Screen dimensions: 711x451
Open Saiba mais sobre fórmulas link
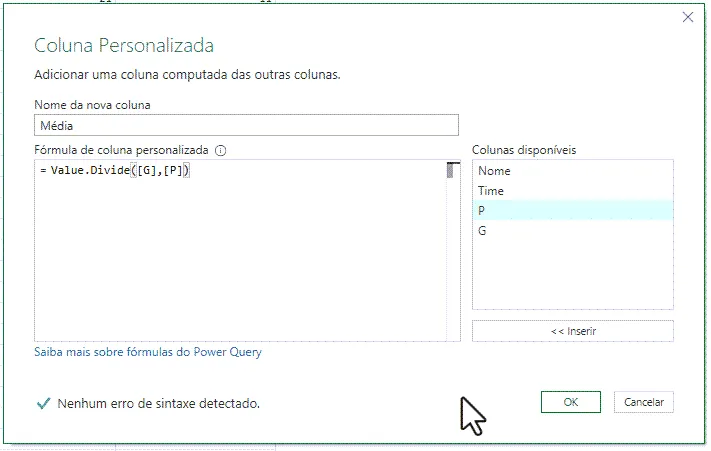pos(148,352)
